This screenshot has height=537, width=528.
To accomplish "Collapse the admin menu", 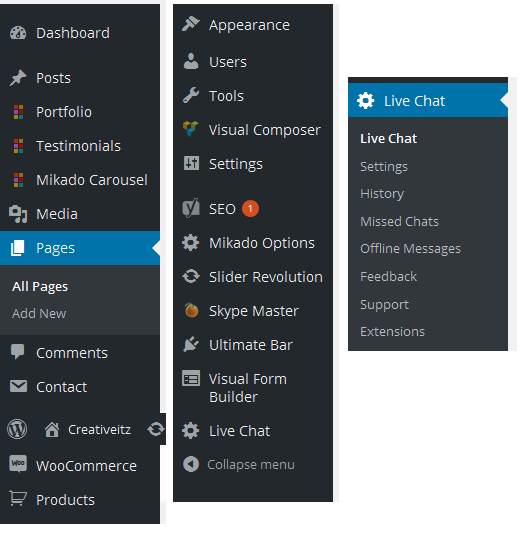I will click(239, 465).
